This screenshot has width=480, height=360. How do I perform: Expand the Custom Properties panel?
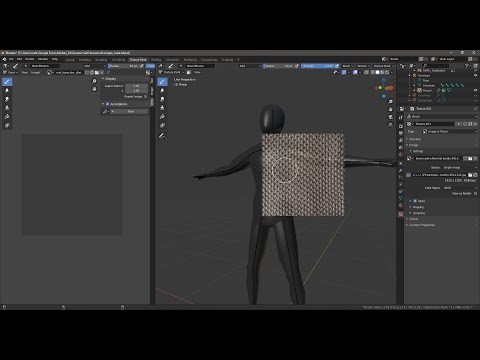point(421,225)
